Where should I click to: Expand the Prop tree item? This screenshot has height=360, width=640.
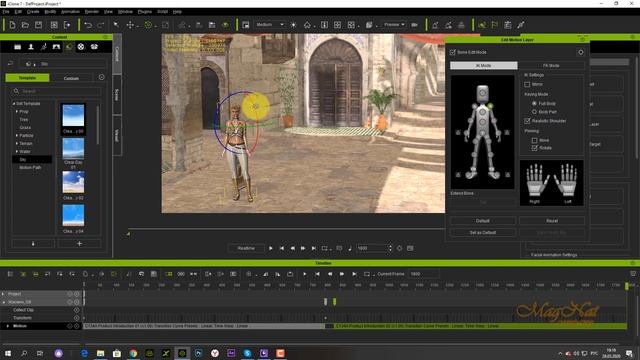click(x=17, y=111)
